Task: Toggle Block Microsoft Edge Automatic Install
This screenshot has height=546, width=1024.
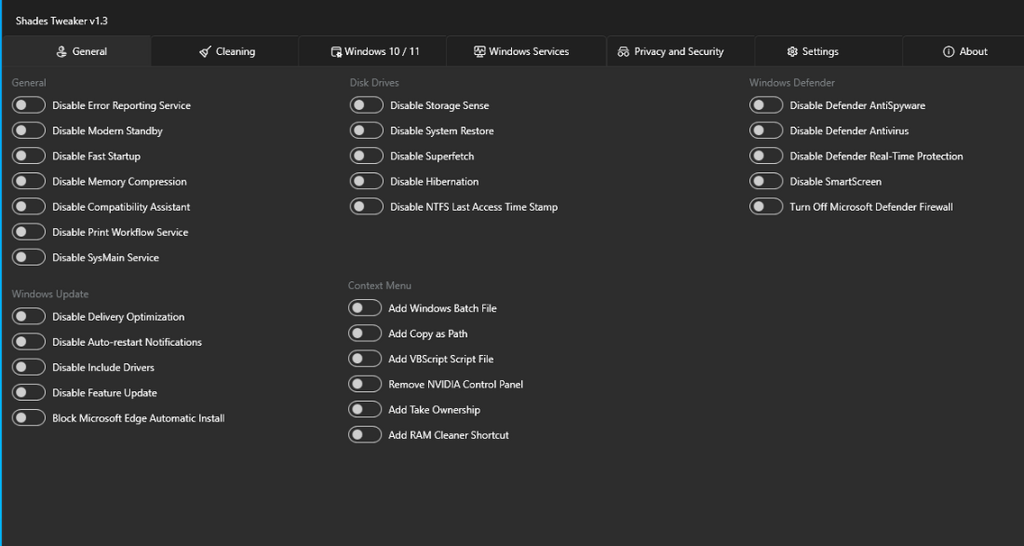Action: [x=29, y=418]
